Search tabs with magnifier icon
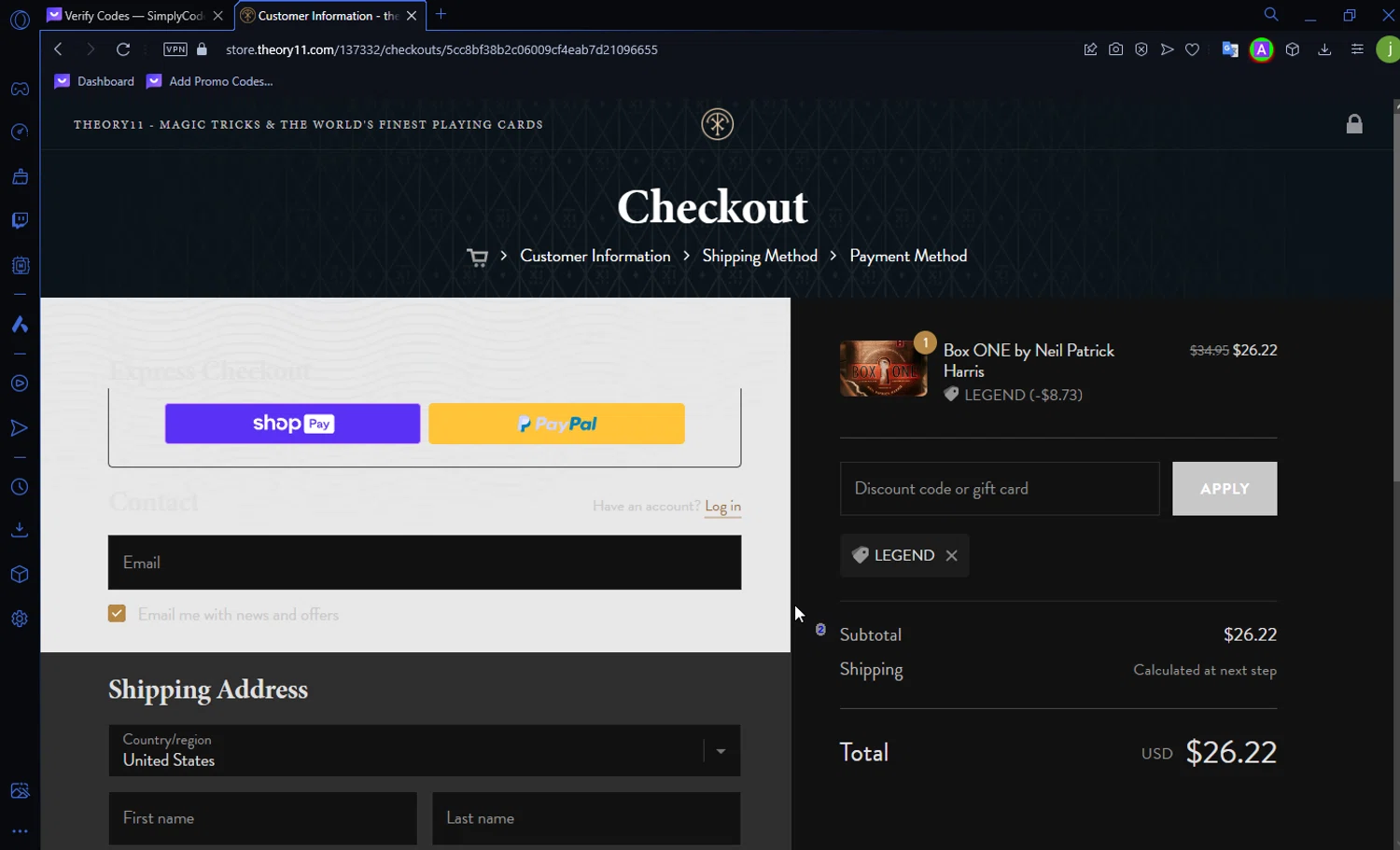Screen dimensions: 1400x850 [x=1271, y=15]
